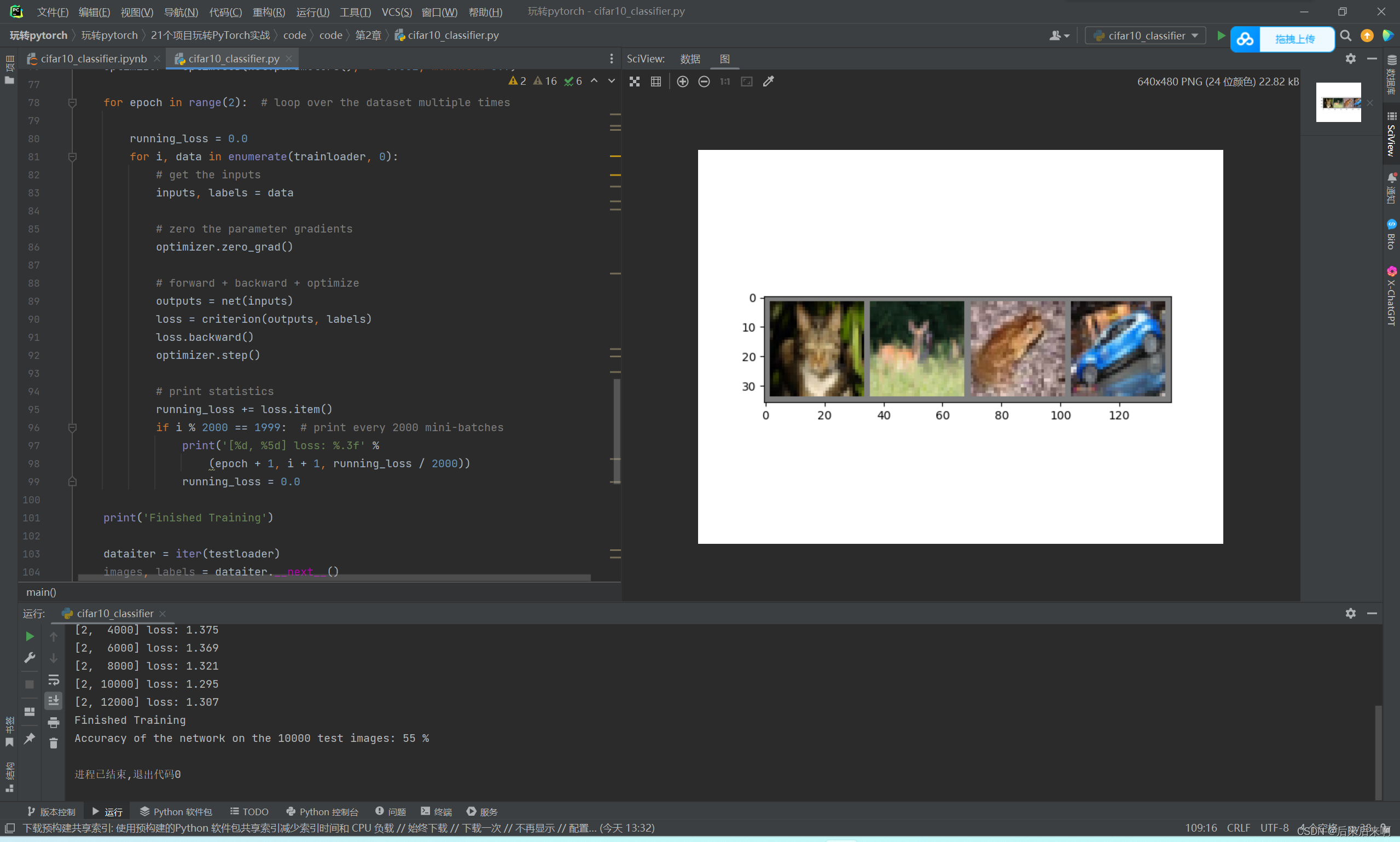This screenshot has height=842, width=1400.
Task: Select the plot thumbnail in SciView sidebar
Action: point(1338,102)
